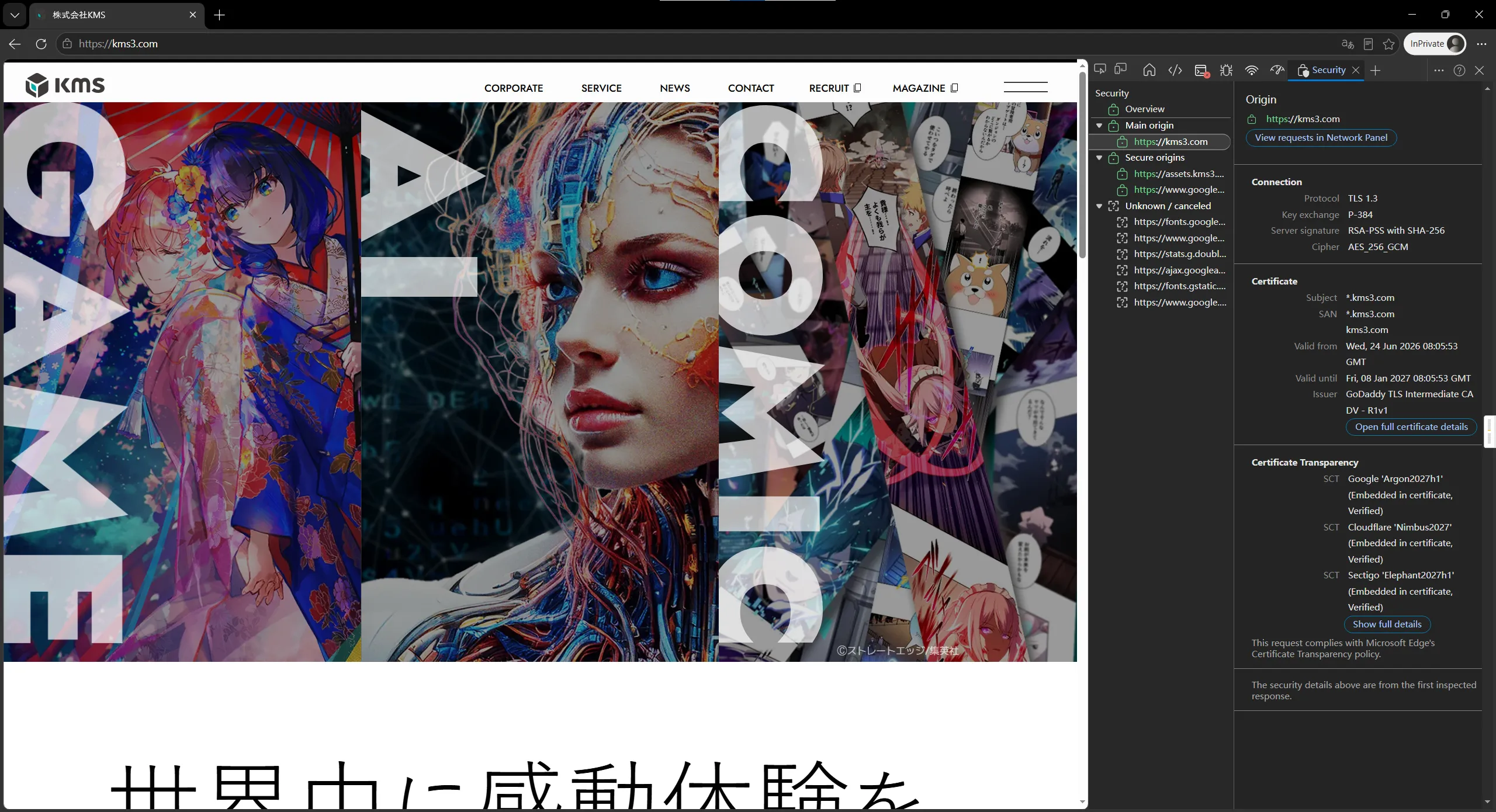Image resolution: width=1496 pixels, height=812 pixels.
Task: Open browser Settings and more menu
Action: pos(1481,44)
